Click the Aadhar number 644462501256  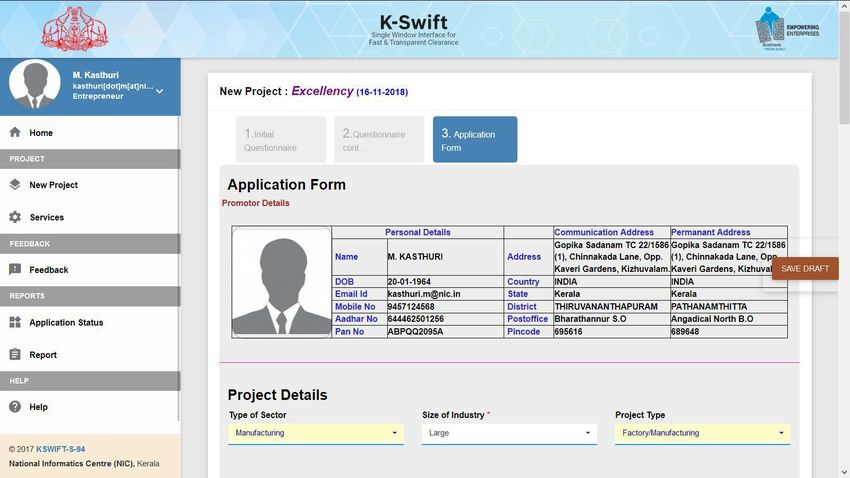click(x=445, y=319)
